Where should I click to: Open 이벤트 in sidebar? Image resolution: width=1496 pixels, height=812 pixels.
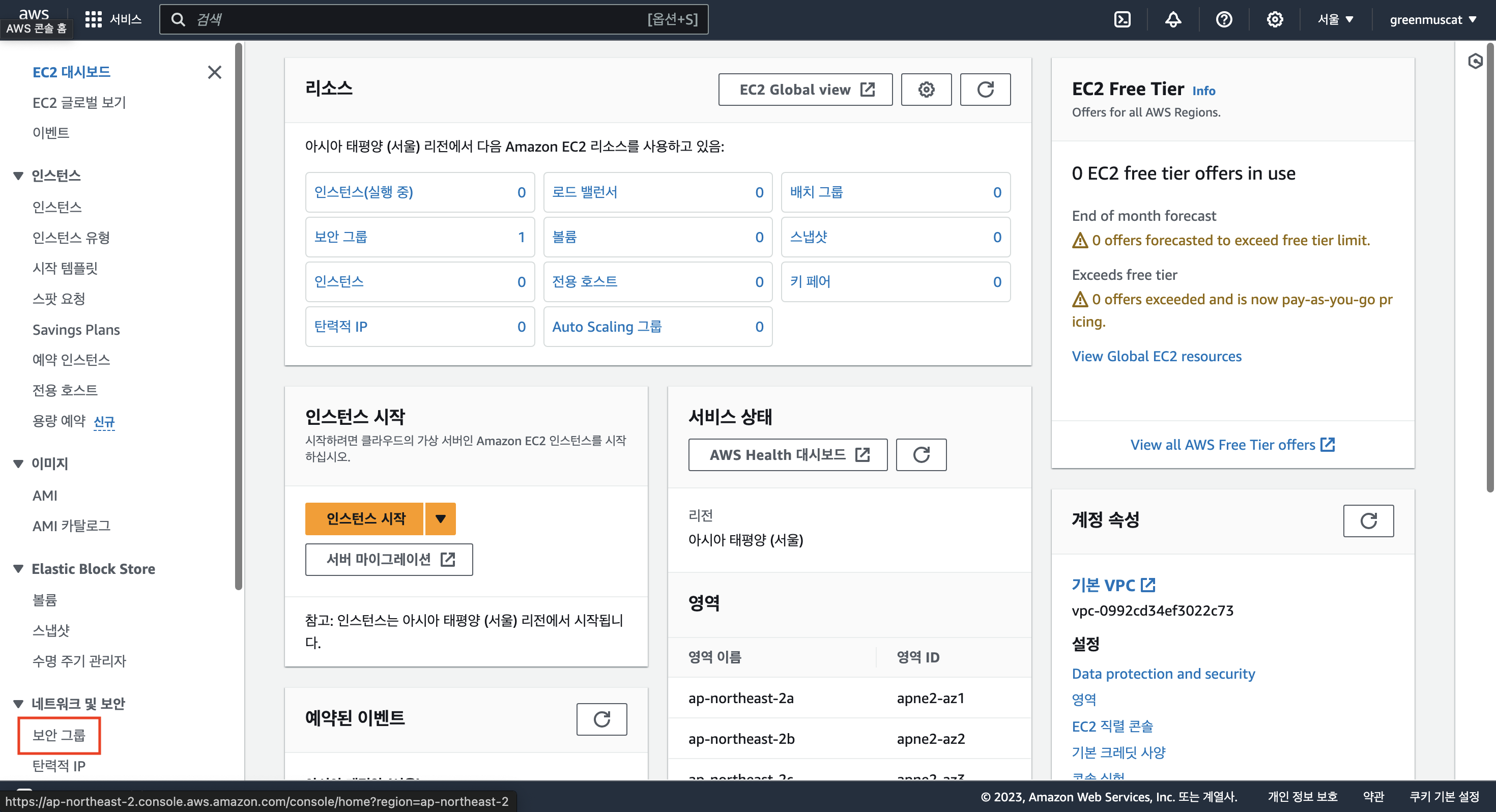(50, 133)
